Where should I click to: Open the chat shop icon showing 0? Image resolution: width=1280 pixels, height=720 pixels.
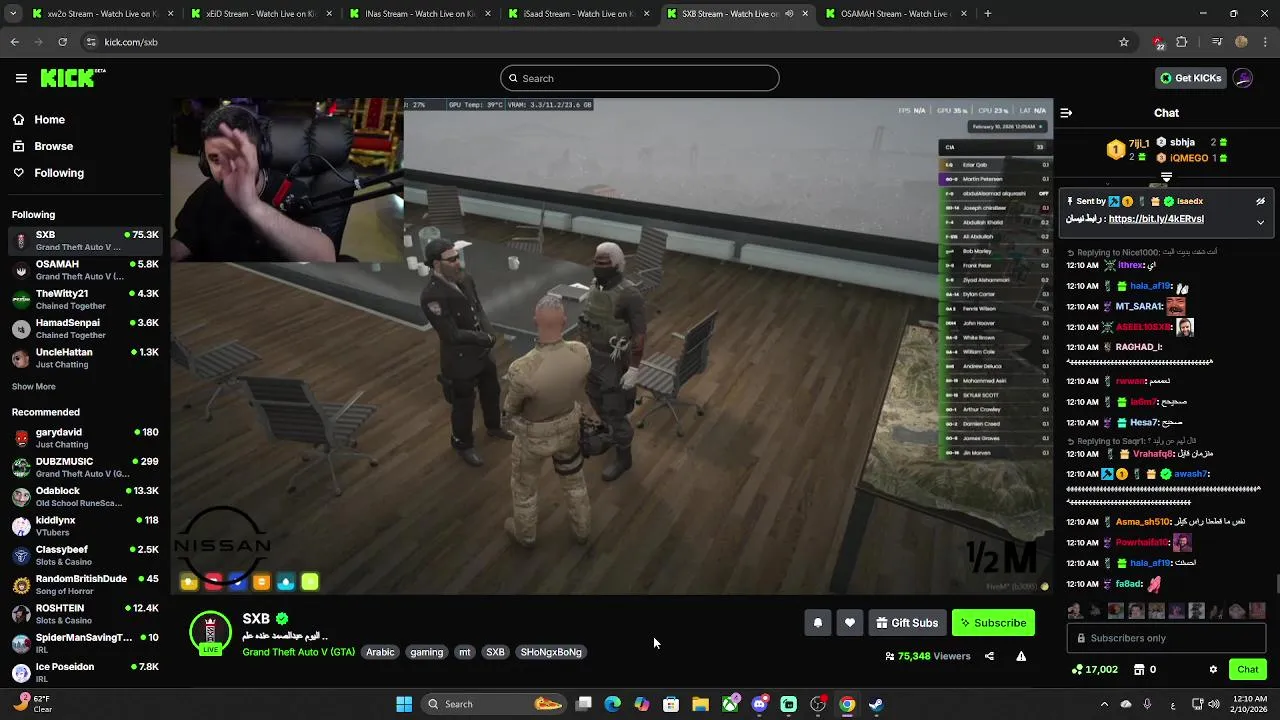click(x=1145, y=669)
